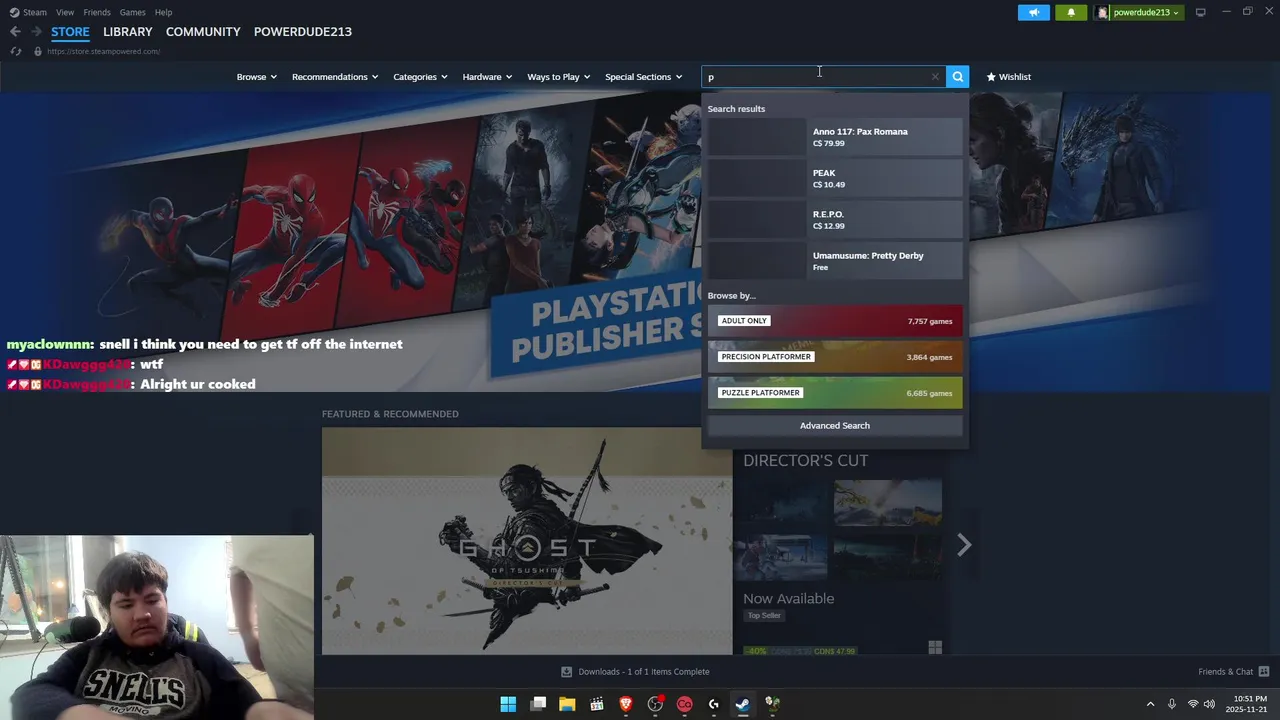The image size is (1280, 720).
Task: Switch to the COMMUNITY tab
Action: [203, 32]
